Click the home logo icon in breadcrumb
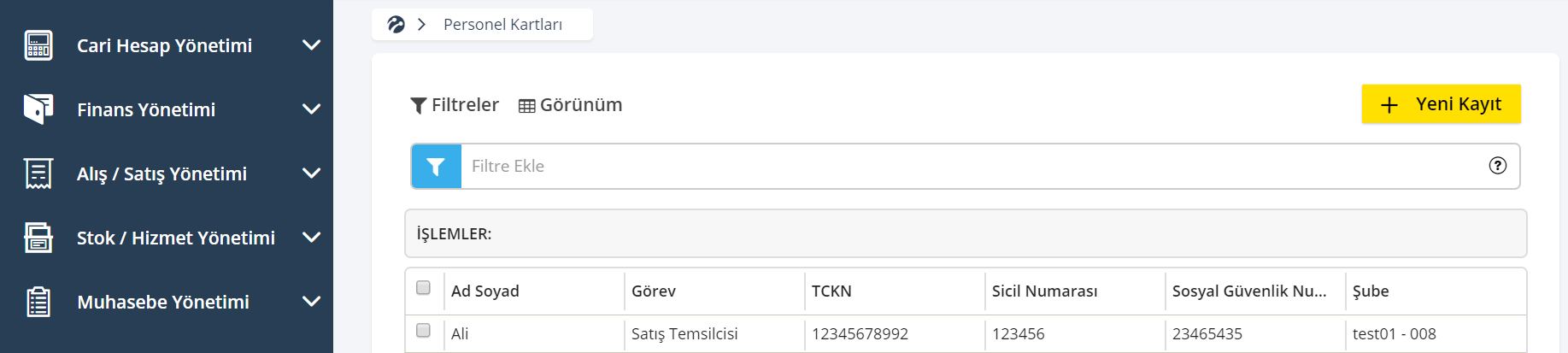This screenshot has height=353, width=1568. (x=396, y=24)
